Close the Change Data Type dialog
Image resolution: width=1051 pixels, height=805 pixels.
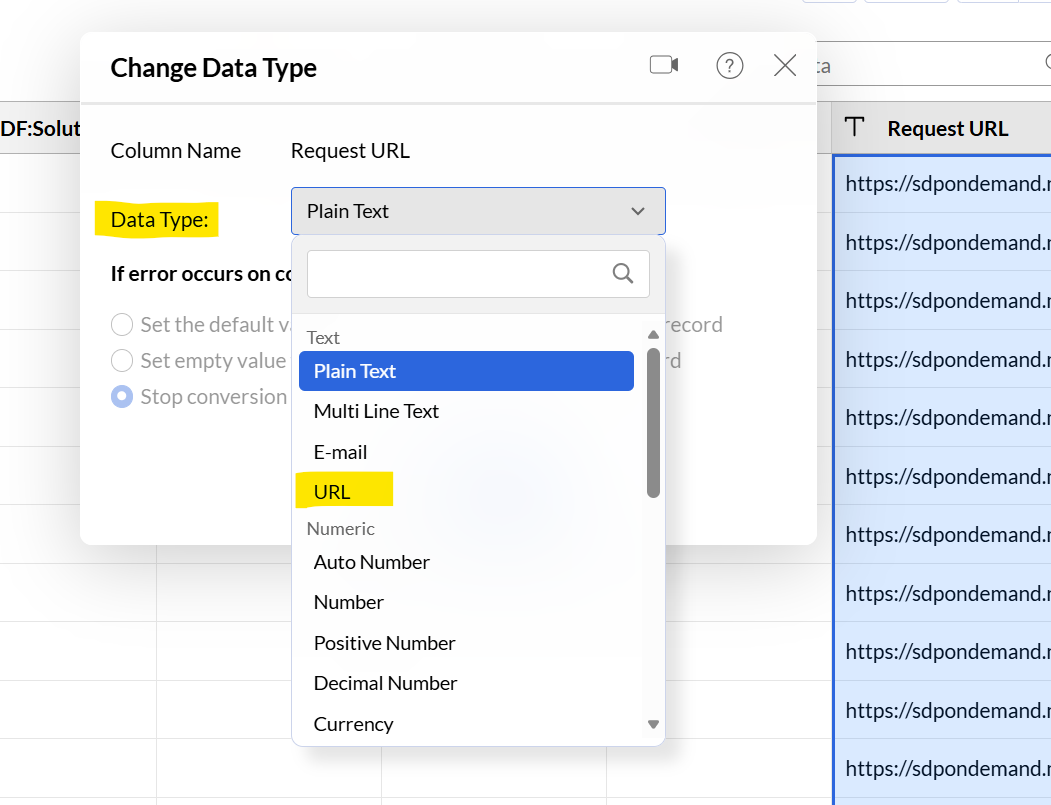pyautogui.click(x=785, y=66)
